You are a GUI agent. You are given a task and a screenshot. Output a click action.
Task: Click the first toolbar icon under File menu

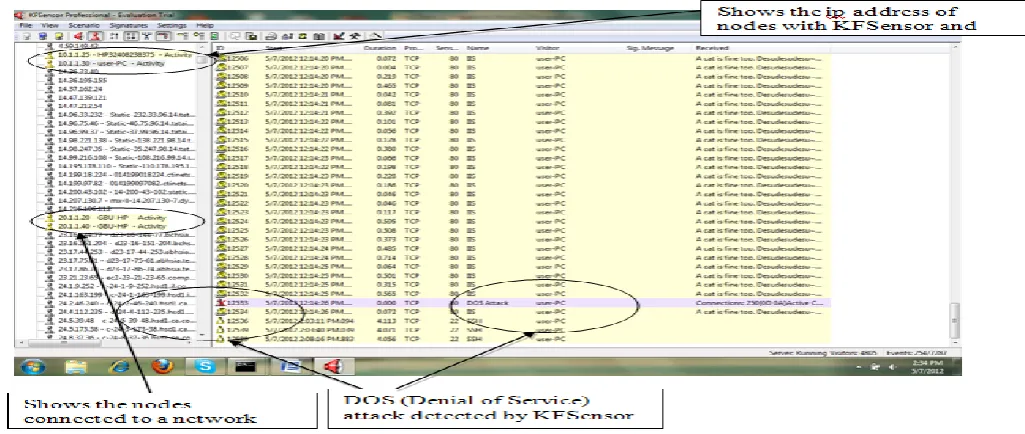(x=26, y=36)
